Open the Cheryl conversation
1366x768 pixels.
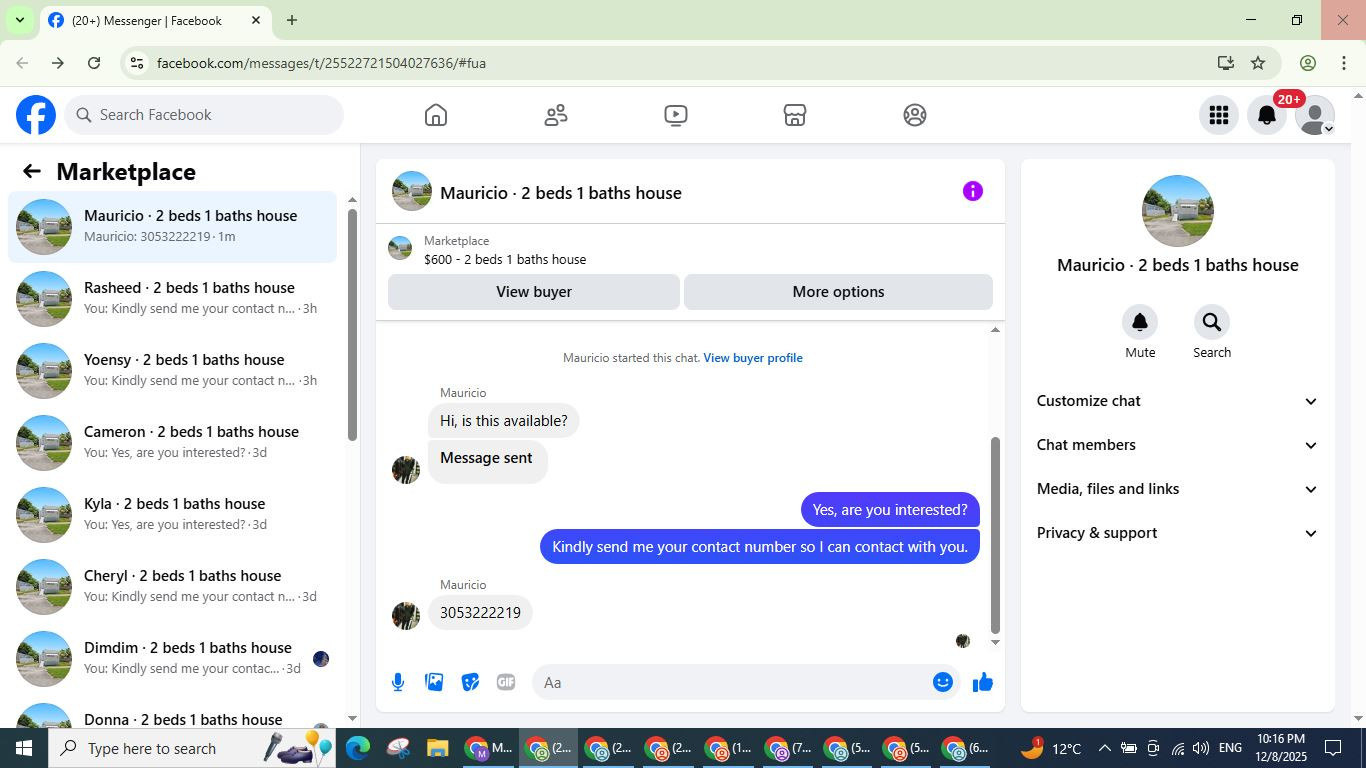click(x=173, y=586)
